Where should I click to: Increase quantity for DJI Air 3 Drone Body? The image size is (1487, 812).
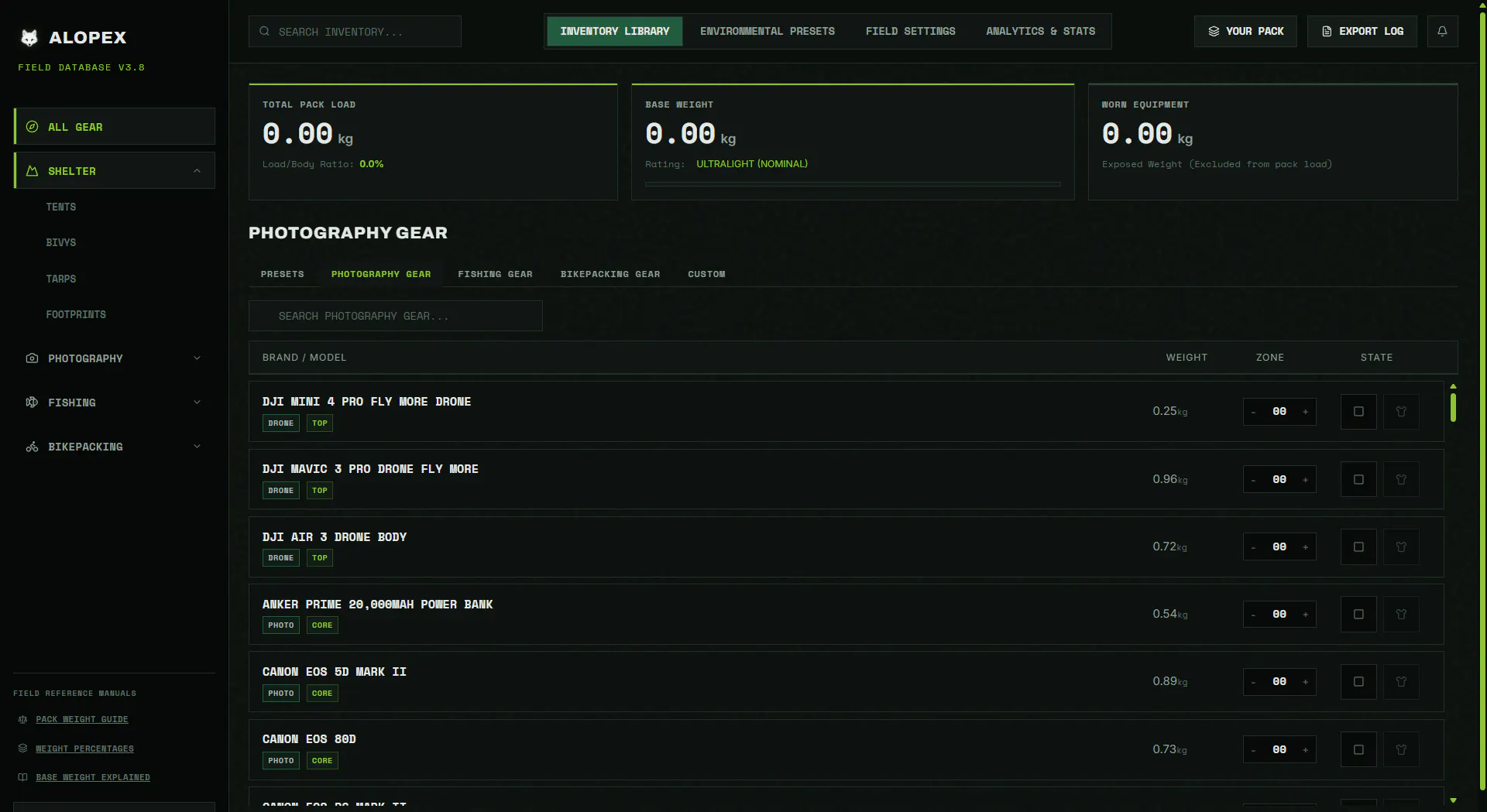pos(1305,547)
